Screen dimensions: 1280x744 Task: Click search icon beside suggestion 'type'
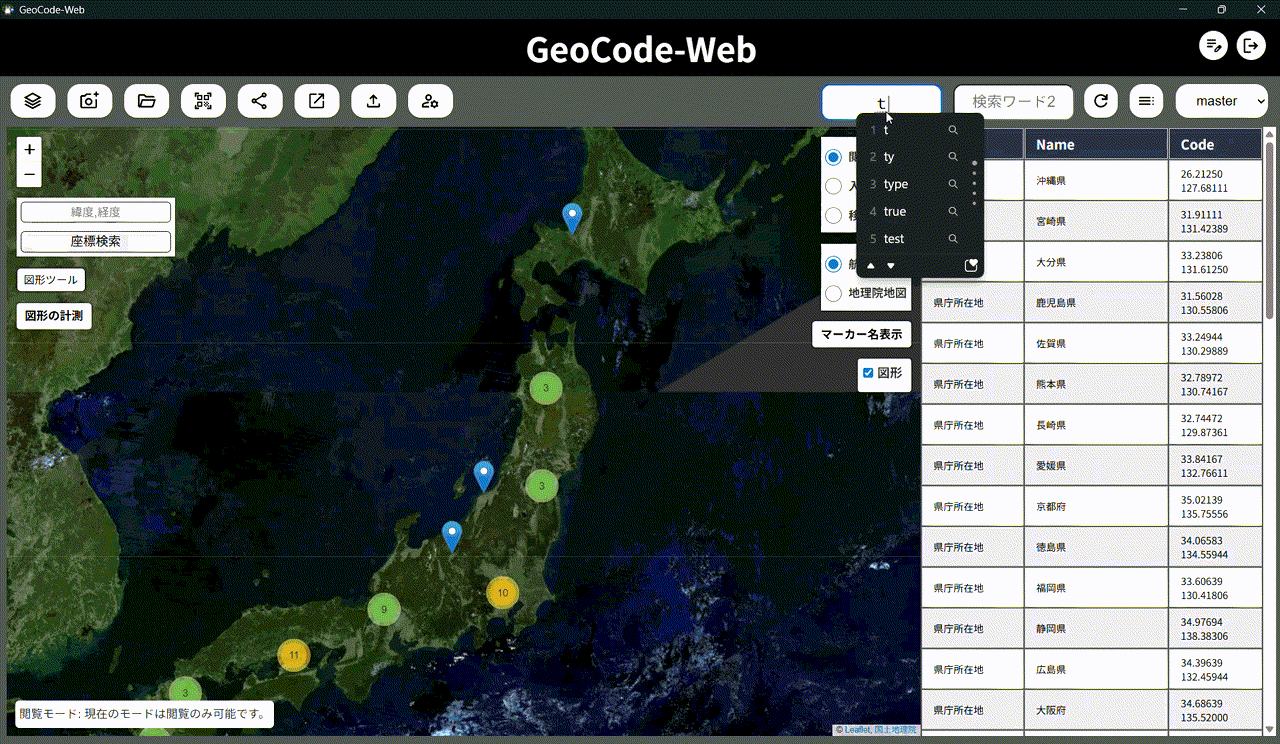click(953, 184)
